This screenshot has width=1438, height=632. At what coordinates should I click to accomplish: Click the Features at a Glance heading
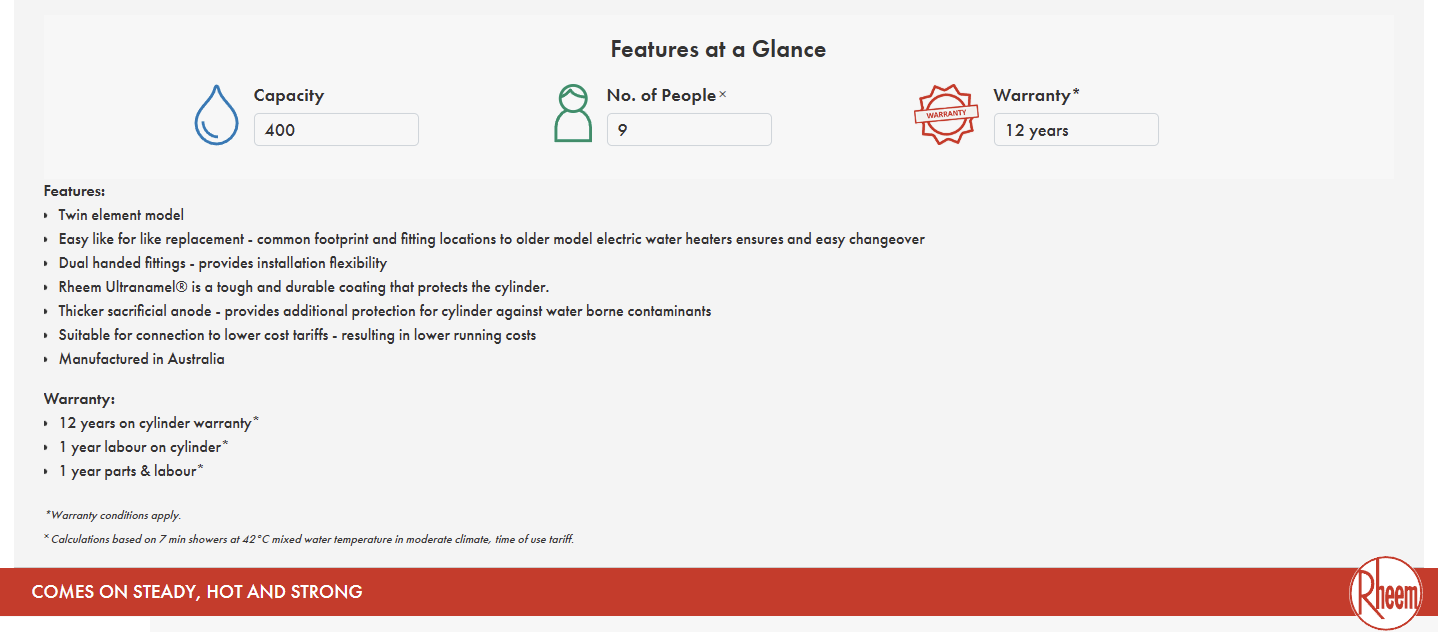718,49
